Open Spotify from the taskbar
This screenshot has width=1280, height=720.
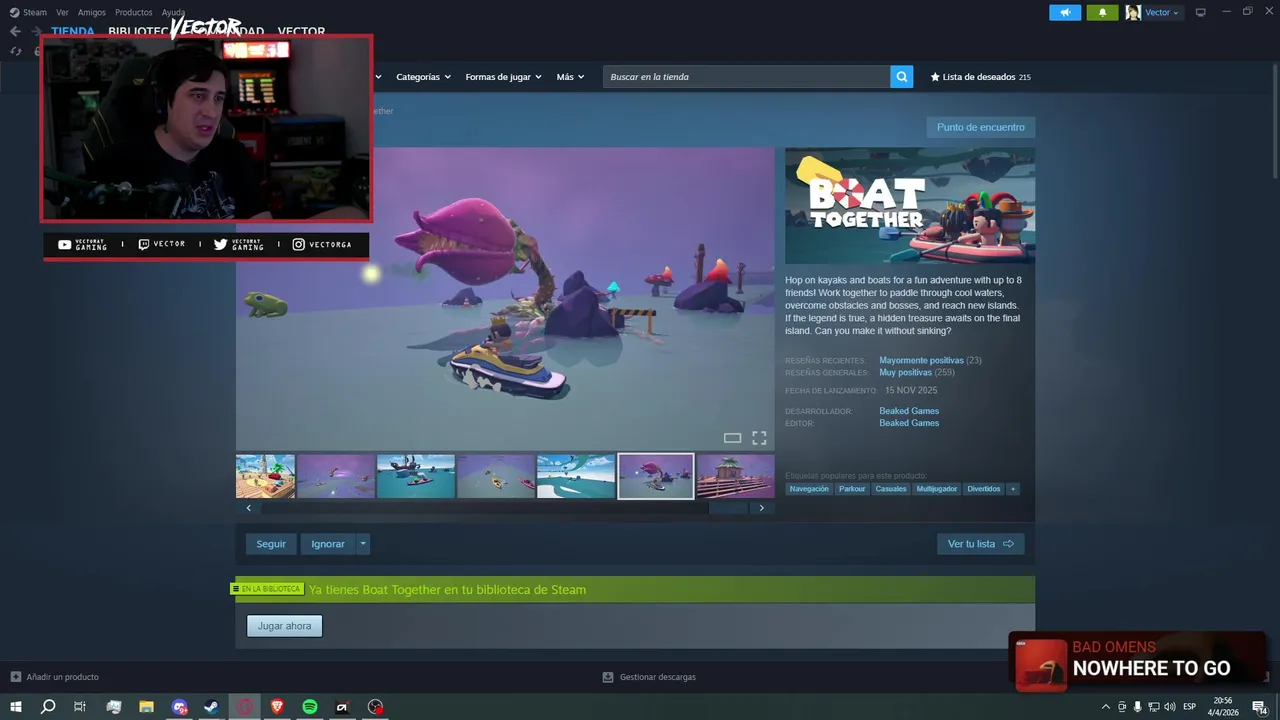[x=310, y=707]
